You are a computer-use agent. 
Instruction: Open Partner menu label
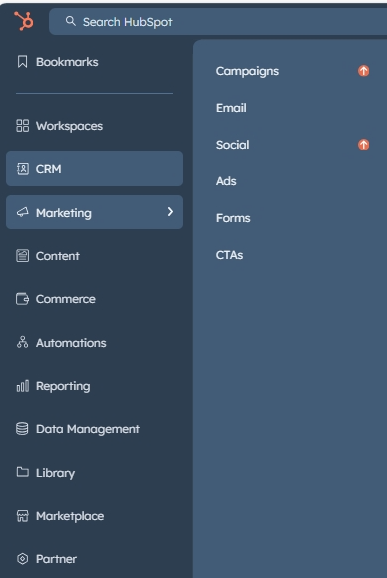click(x=56, y=559)
